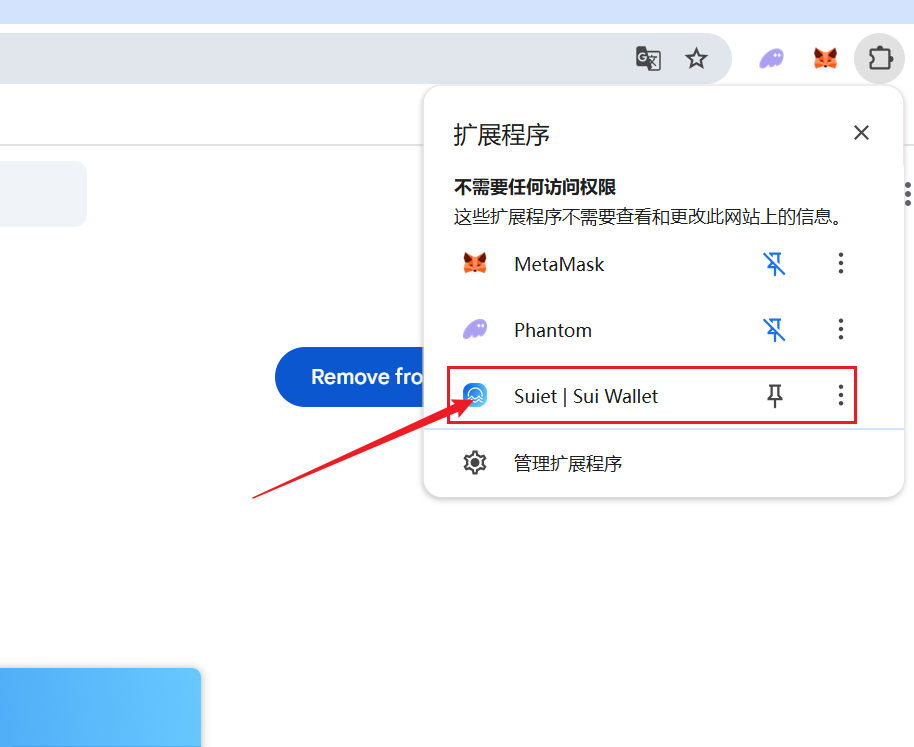914x747 pixels.
Task: Open 管理扩展程序 text link
Action: [x=568, y=464]
